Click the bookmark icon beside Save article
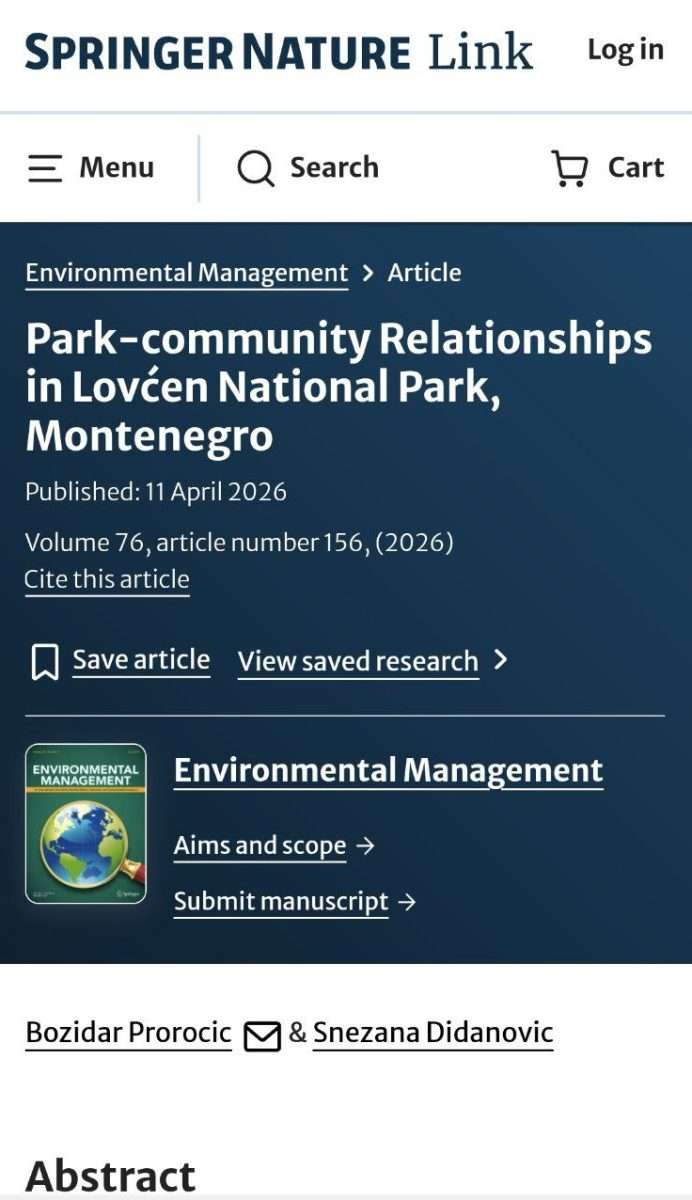This screenshot has height=1200, width=692. [x=44, y=662]
